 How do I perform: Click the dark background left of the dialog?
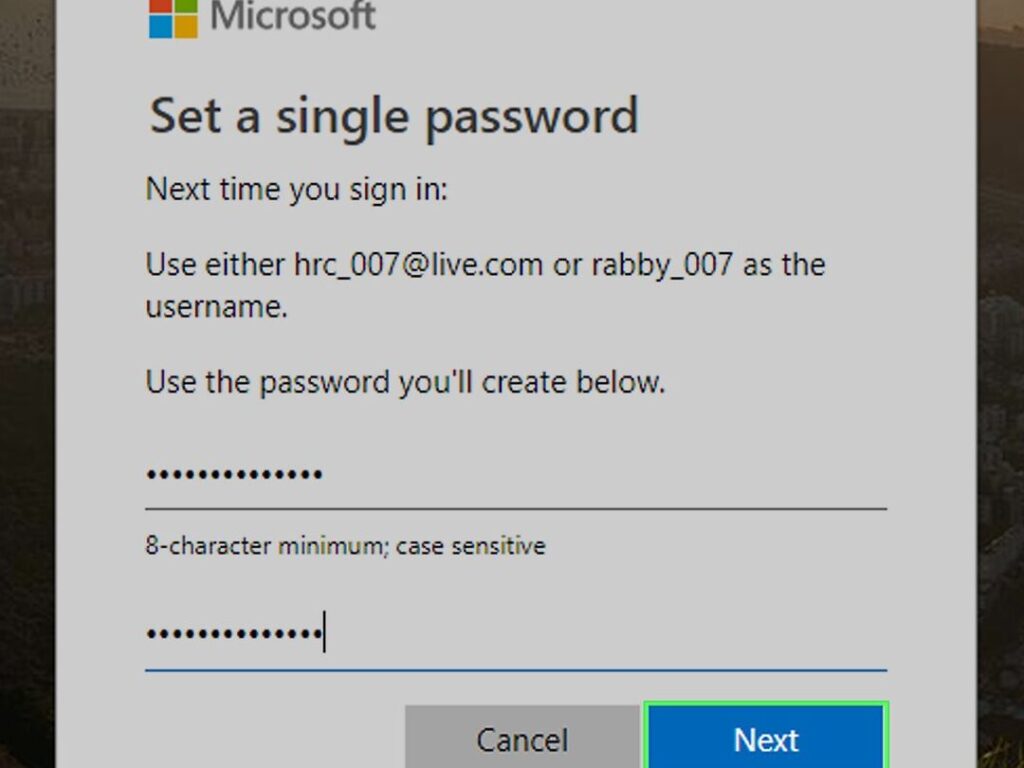27,400
